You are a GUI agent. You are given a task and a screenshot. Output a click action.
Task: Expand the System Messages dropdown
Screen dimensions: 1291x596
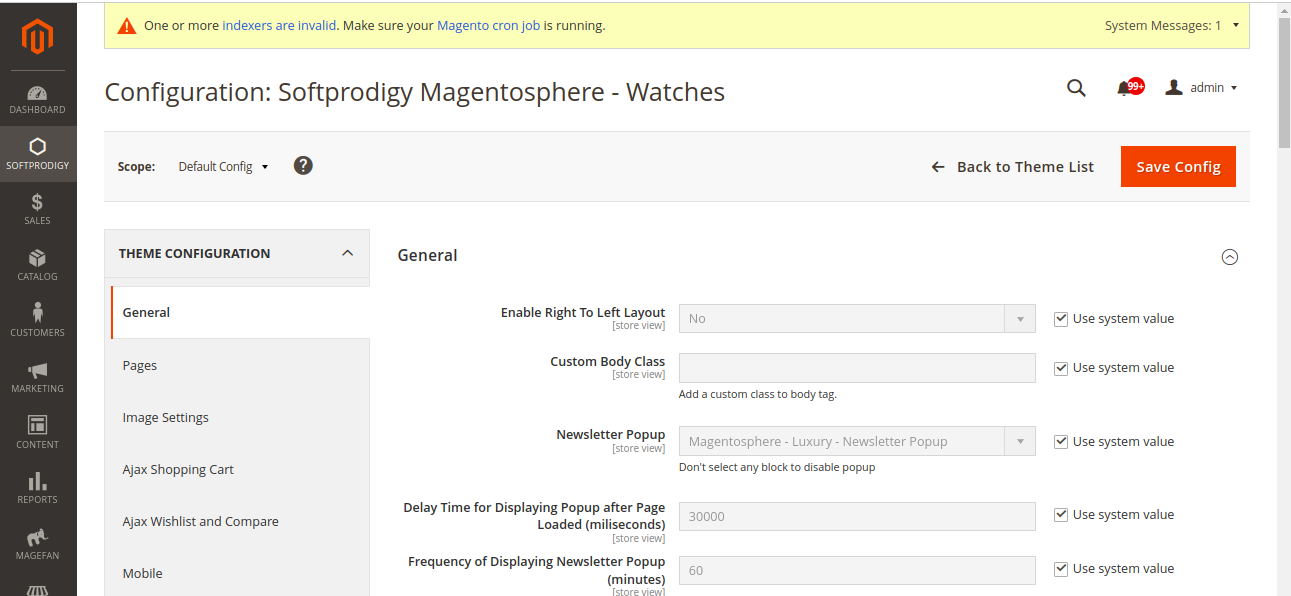click(x=1172, y=26)
